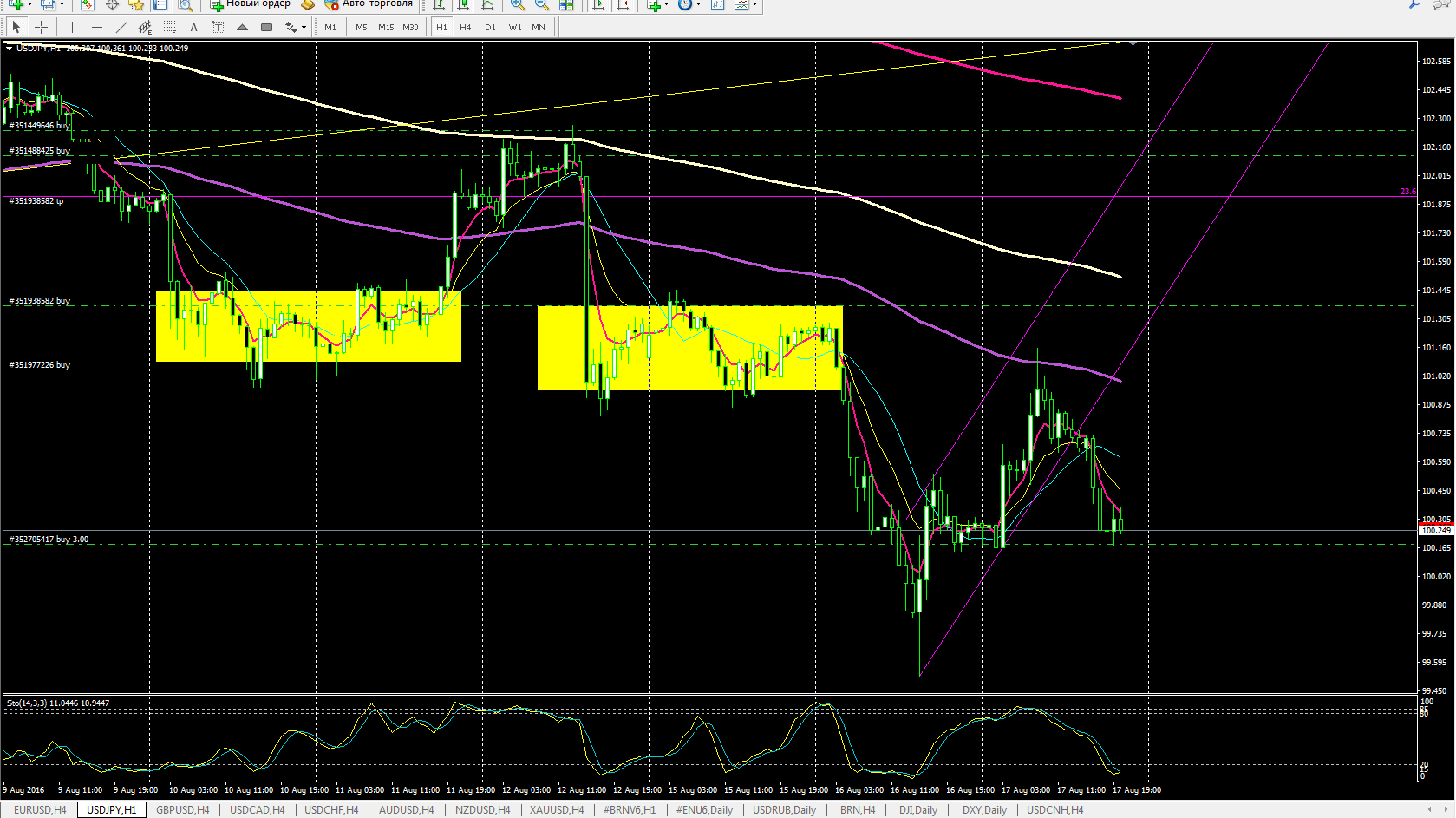Set timeframe to MN
1456x818 pixels.
pyautogui.click(x=539, y=27)
